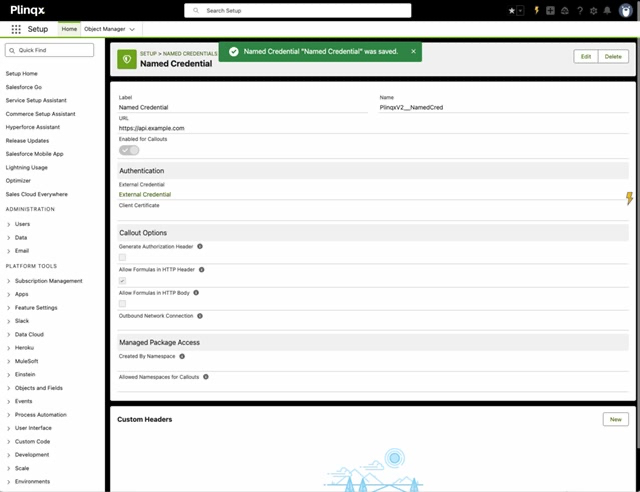This screenshot has height=492, width=640.
Task: Click the info icon beside Allowed Namespaces for Callouts
Action: coord(206,377)
